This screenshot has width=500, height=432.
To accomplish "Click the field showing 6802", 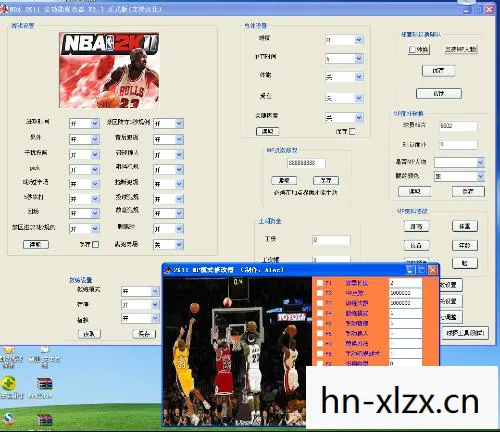I will pos(458,126).
